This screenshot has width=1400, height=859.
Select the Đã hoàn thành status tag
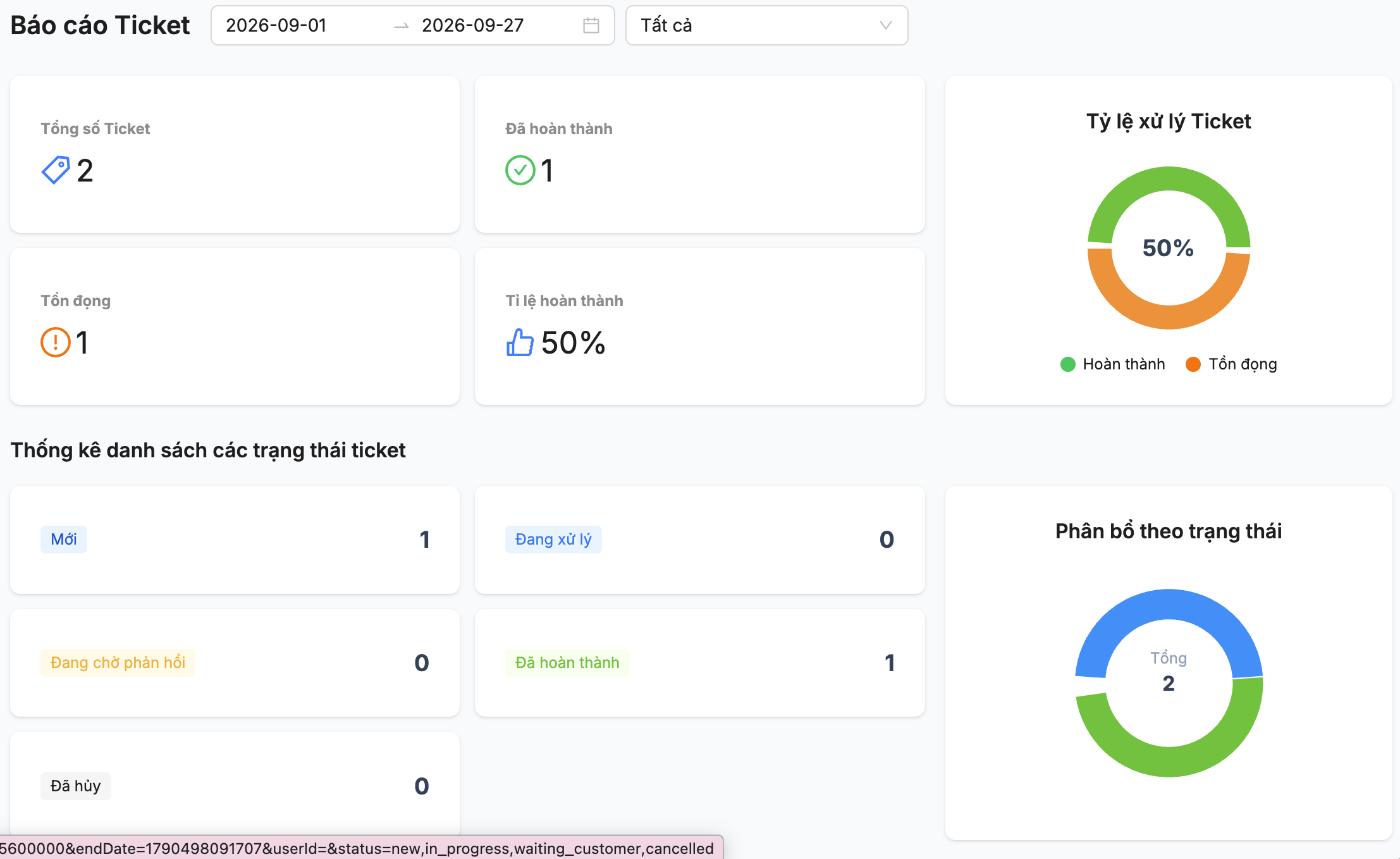[567, 663]
